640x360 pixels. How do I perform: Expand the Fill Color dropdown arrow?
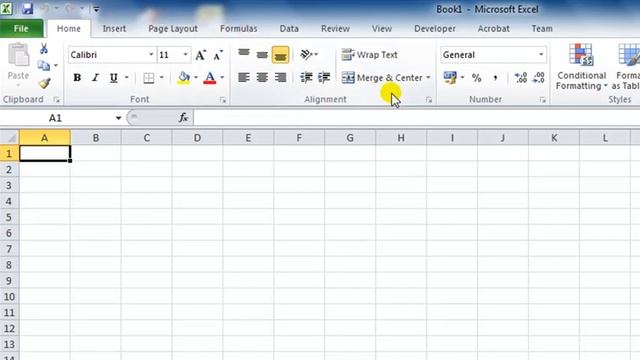(196, 78)
